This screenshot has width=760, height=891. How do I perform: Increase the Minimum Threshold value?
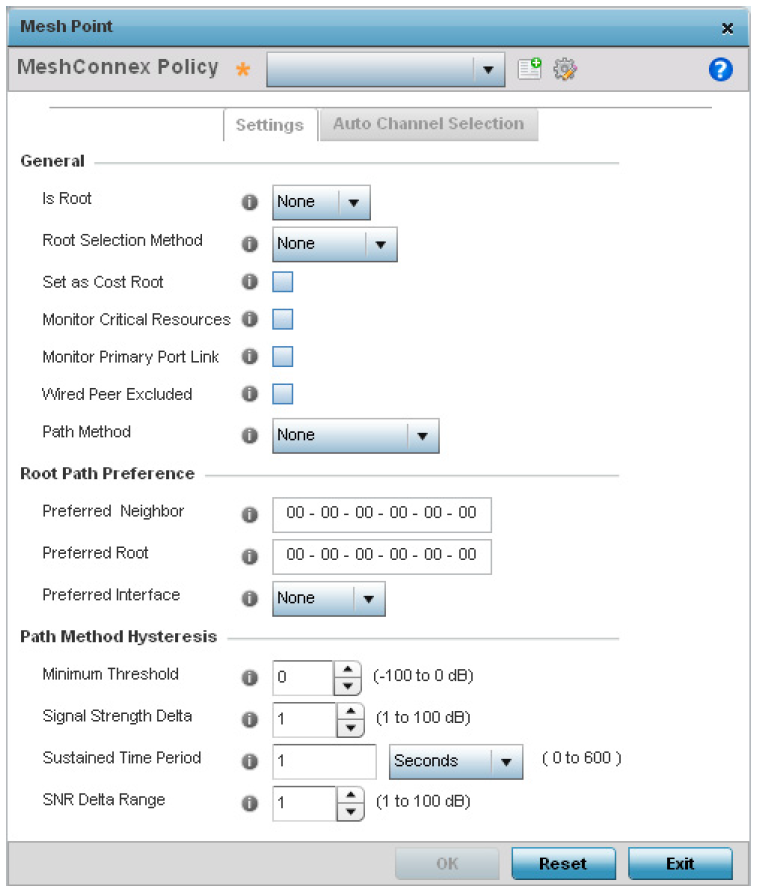(x=348, y=669)
